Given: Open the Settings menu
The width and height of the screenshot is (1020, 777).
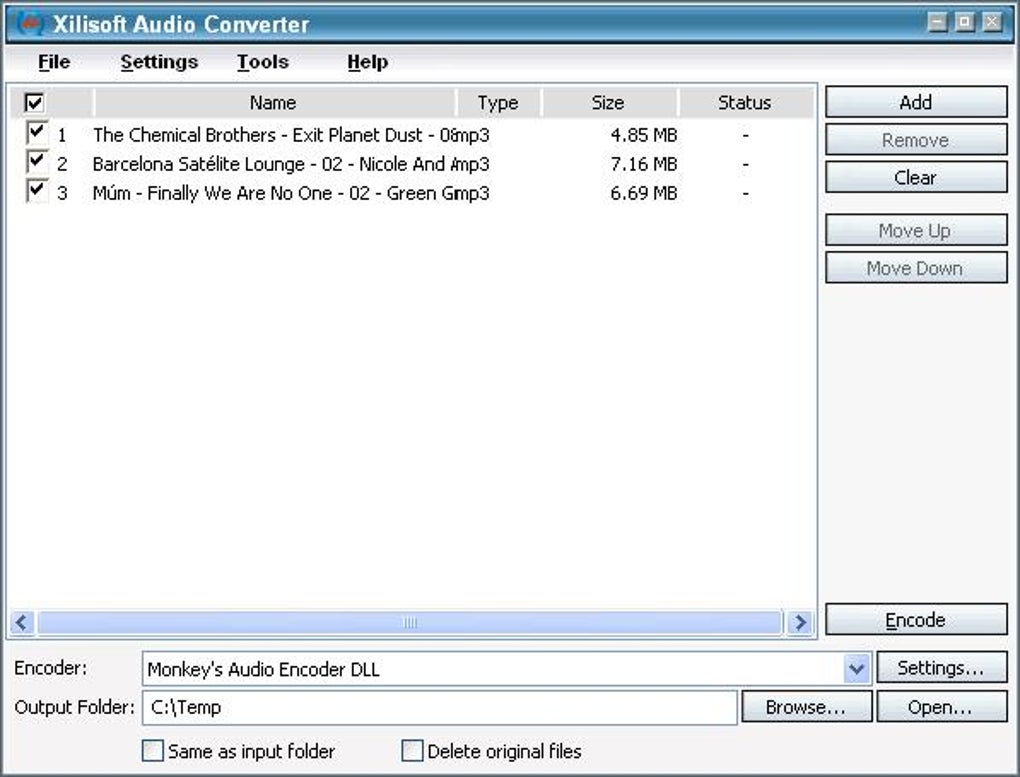Looking at the screenshot, I should [x=159, y=62].
